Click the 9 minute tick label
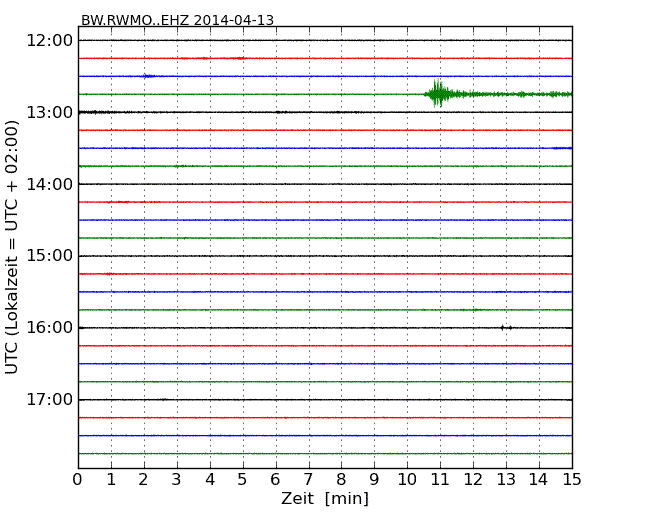650x520 pixels. (374, 480)
